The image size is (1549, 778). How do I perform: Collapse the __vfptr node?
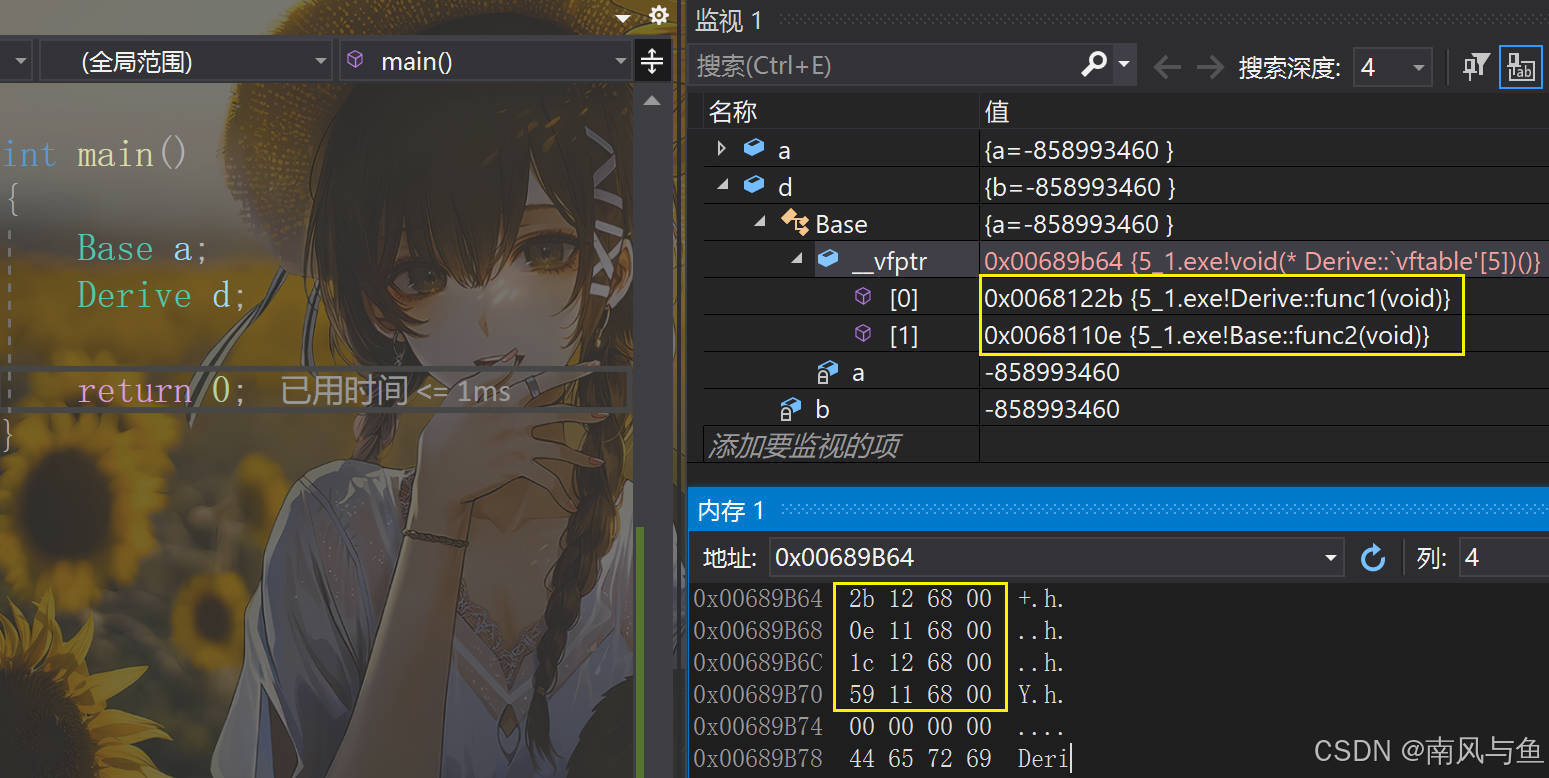797,260
